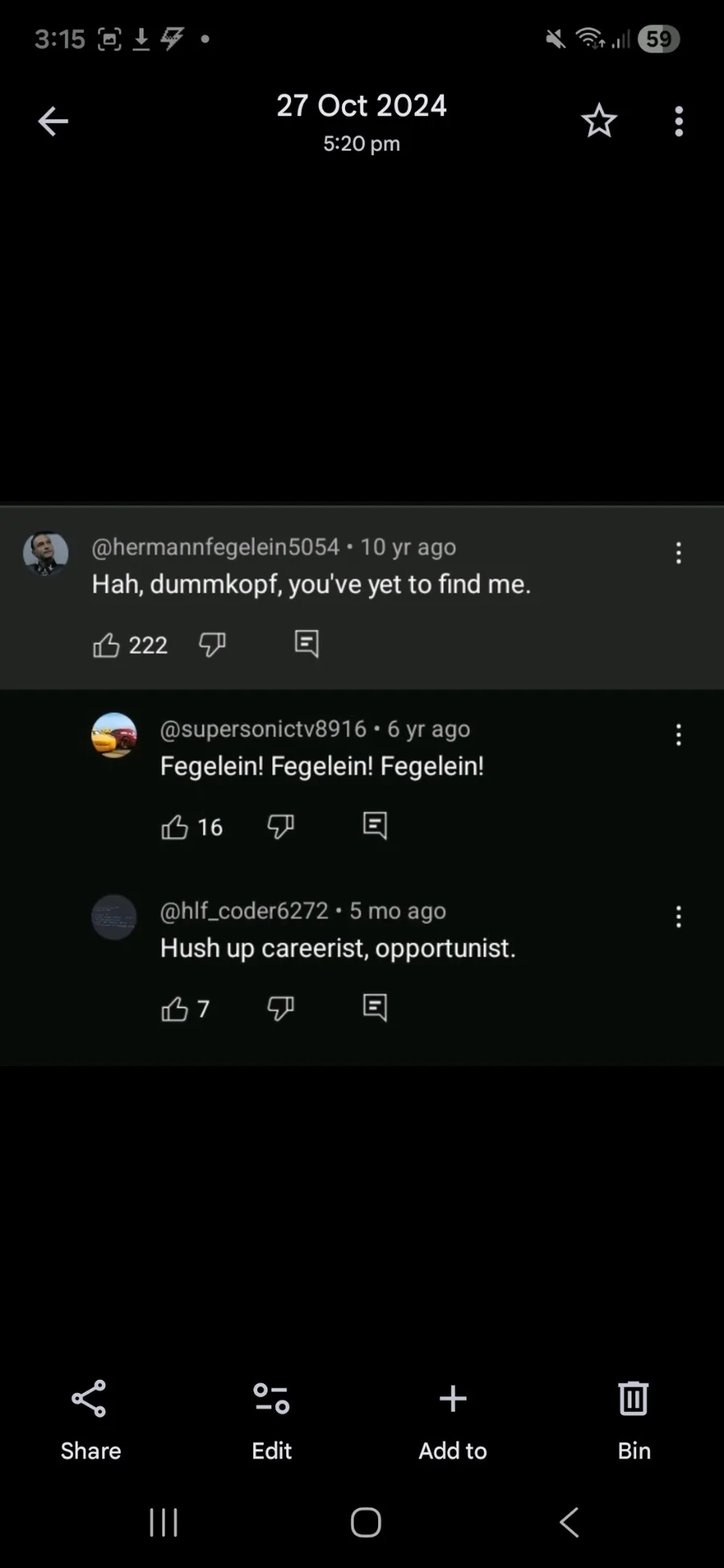724x1568 pixels.
Task: Like the hermannfegelein5054 comment
Action: [x=106, y=644]
